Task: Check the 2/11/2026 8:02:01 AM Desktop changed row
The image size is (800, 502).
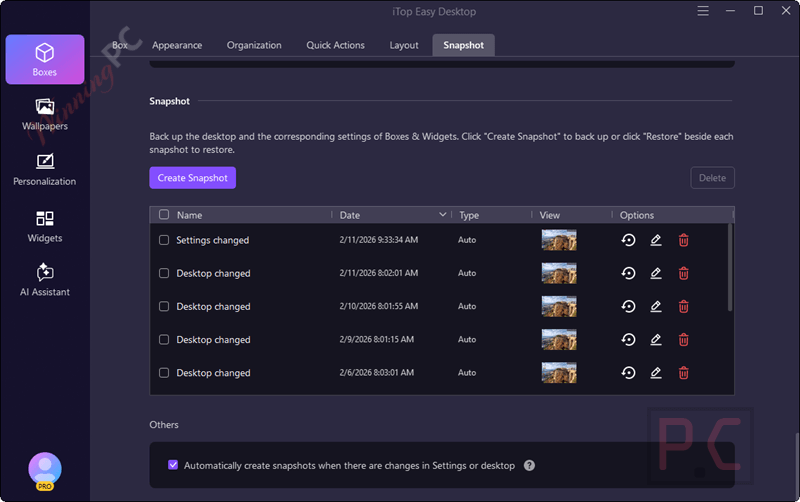Action: (x=164, y=273)
